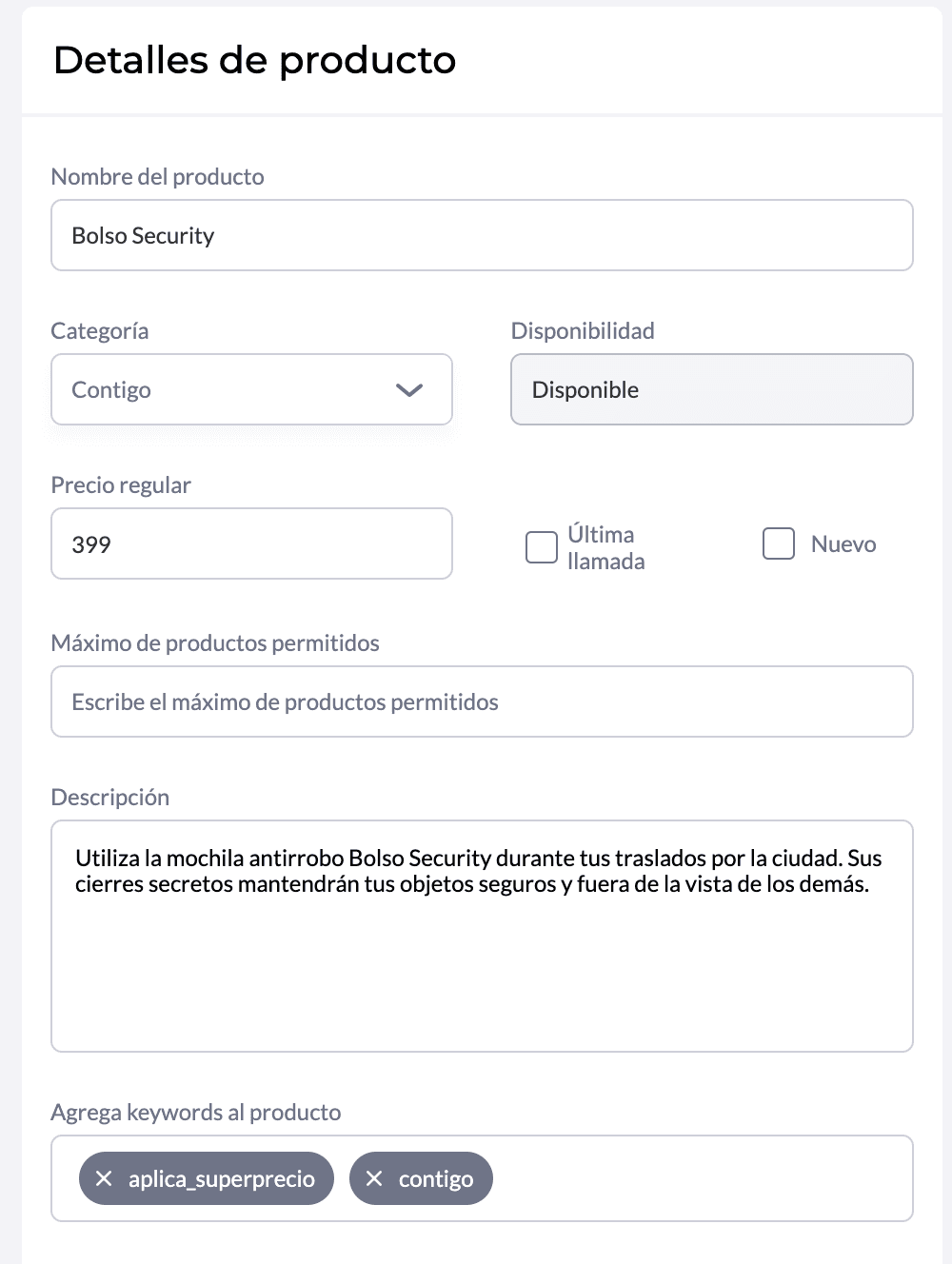Image resolution: width=952 pixels, height=1264 pixels.
Task: Expand the Categoría dropdown chevron
Action: click(409, 389)
